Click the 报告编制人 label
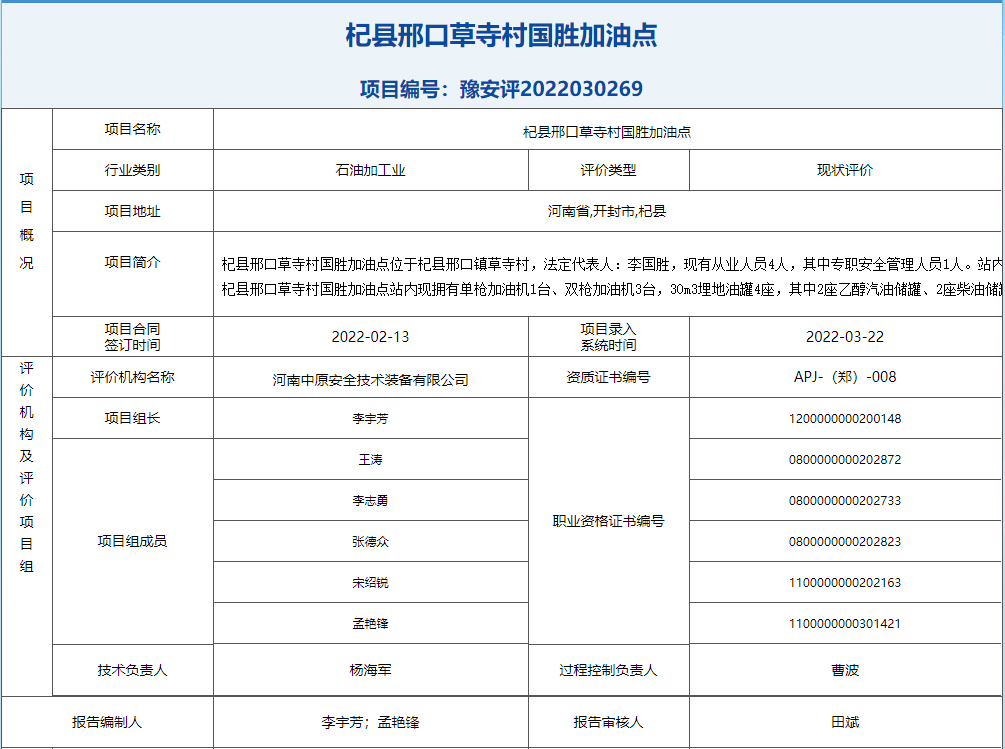 107,723
